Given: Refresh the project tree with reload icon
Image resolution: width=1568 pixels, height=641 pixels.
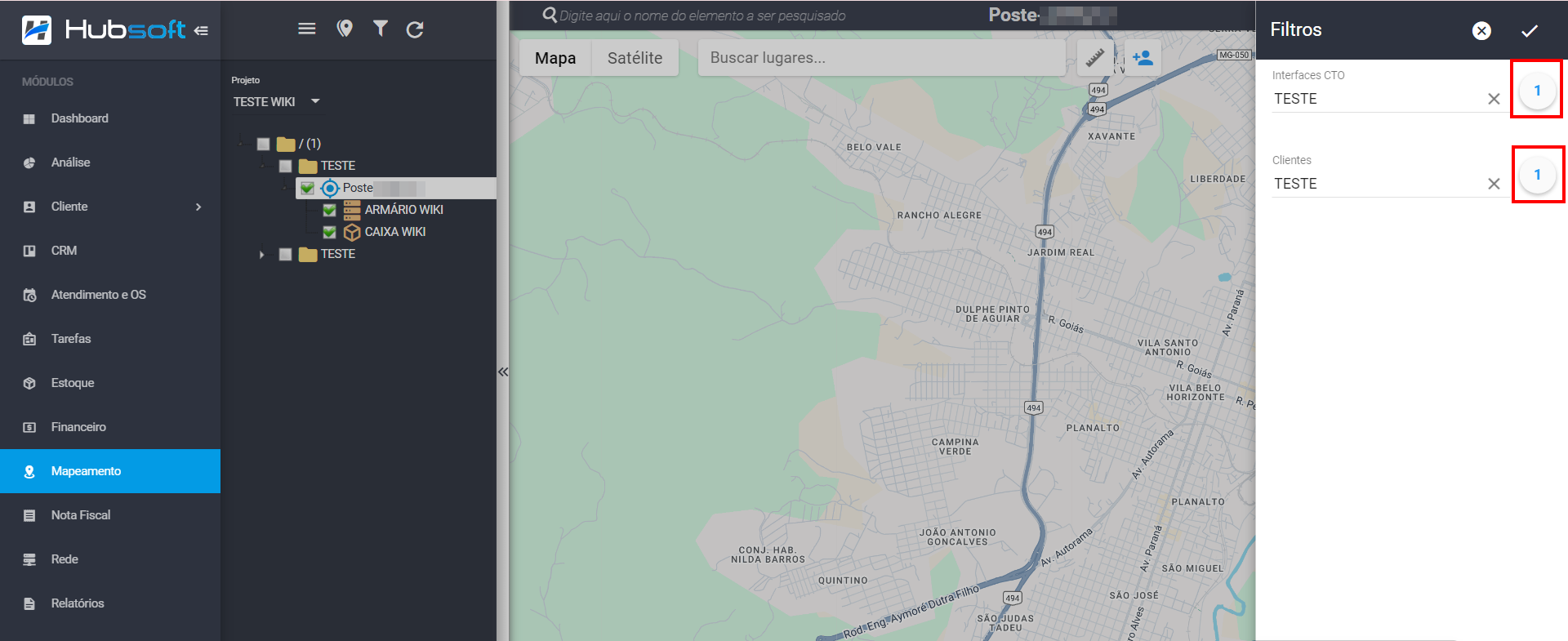Looking at the screenshot, I should (415, 29).
